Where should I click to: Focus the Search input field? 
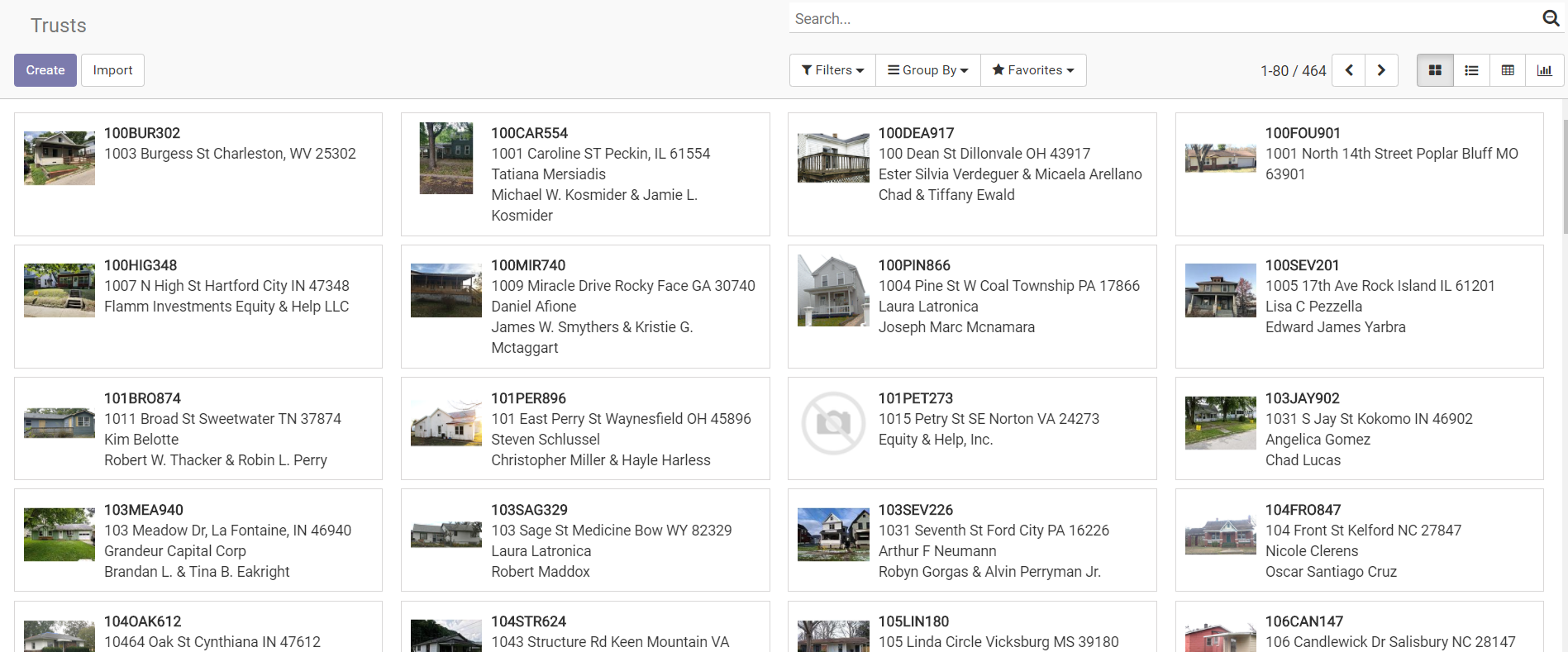(1164, 18)
